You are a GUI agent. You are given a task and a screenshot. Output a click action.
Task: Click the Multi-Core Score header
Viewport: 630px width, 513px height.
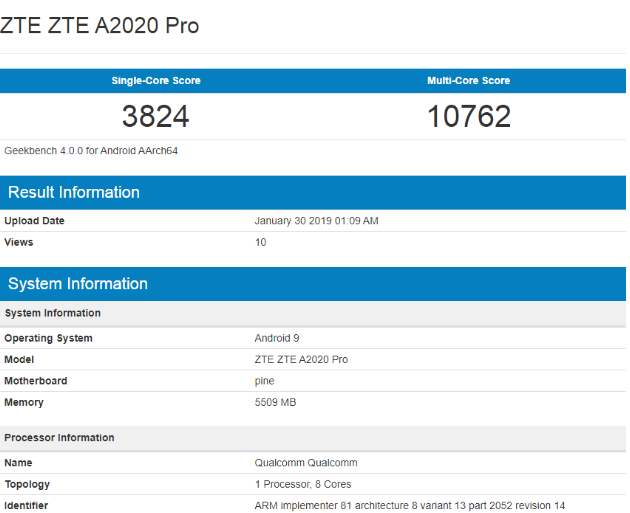click(468, 81)
